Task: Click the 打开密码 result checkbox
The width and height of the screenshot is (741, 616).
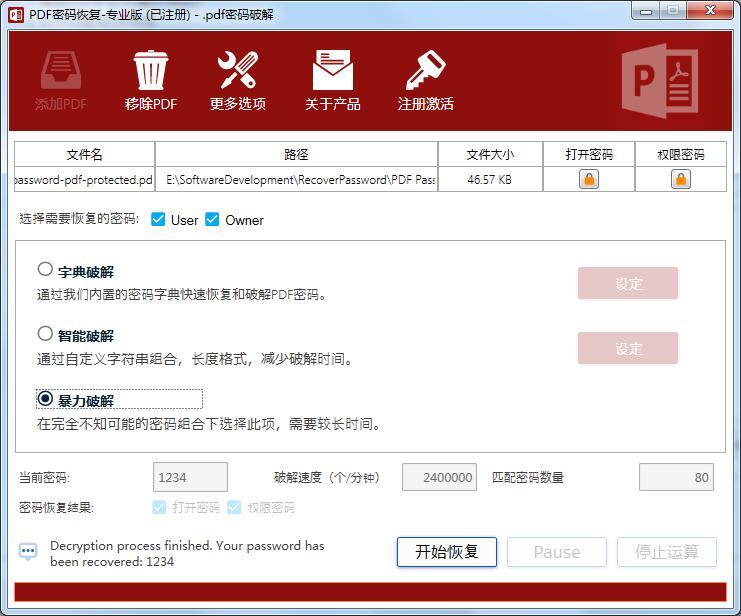Action: point(159,507)
